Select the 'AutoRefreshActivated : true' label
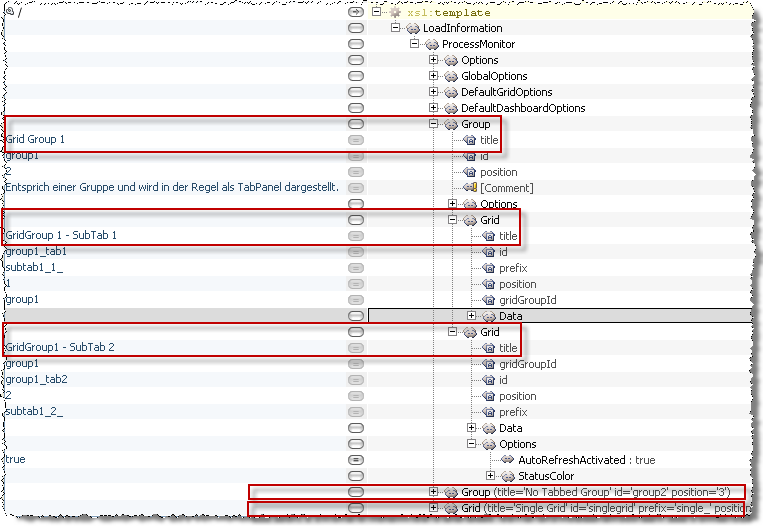This screenshot has height=526, width=763. point(587,460)
